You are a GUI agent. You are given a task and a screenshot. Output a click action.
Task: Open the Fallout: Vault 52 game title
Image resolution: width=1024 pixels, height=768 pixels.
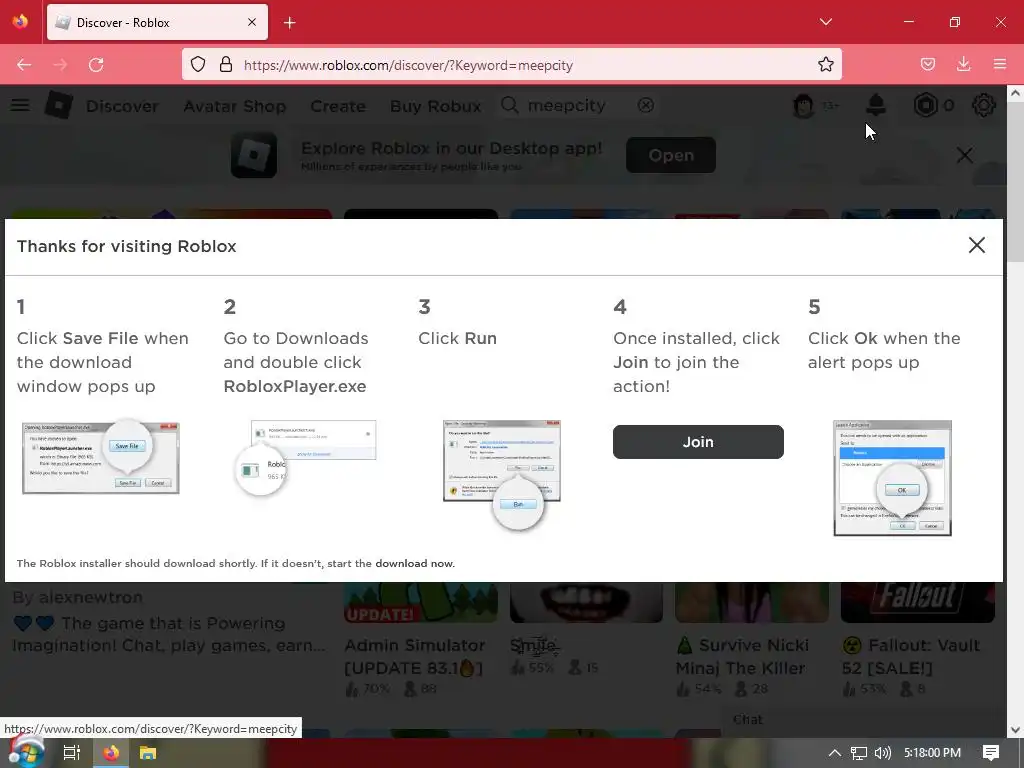912,656
